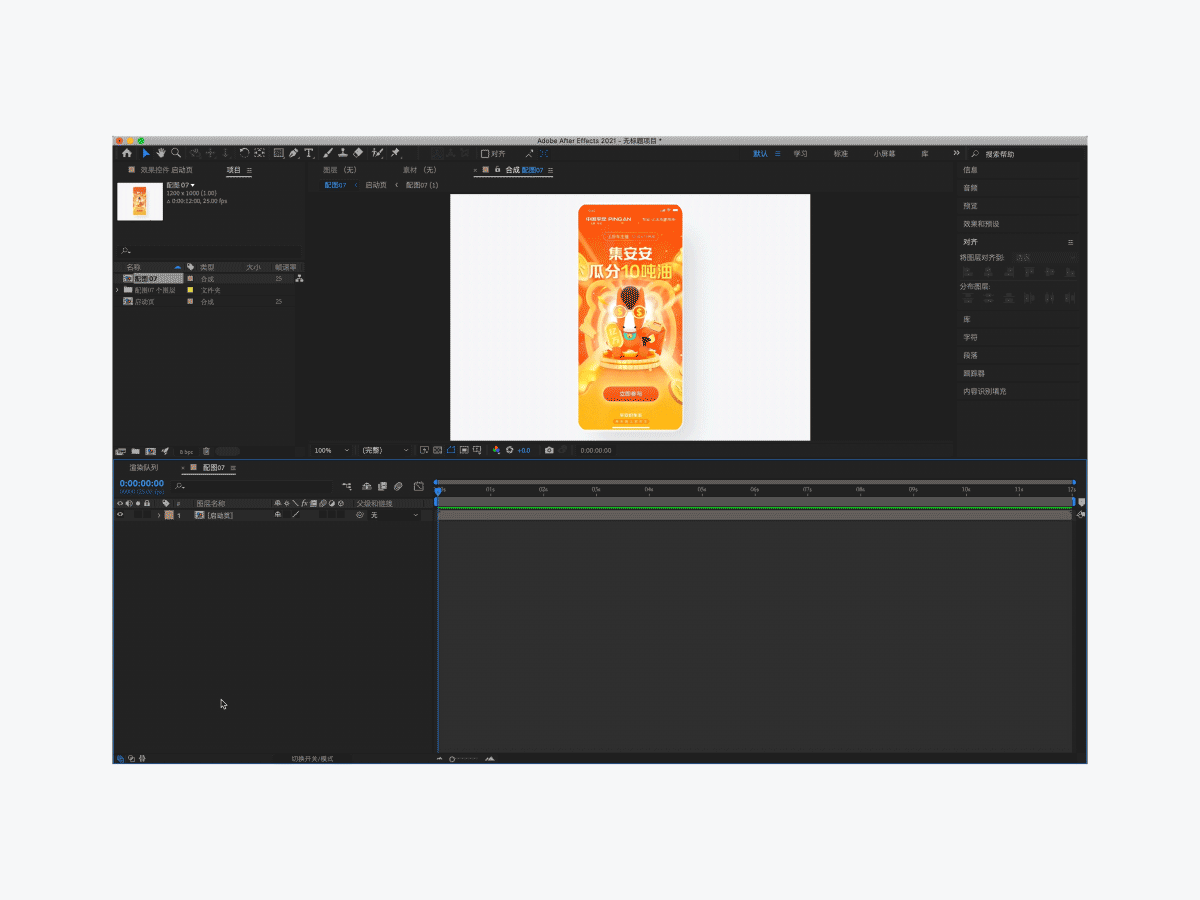Toggle transparency grid in composition viewer

pyautogui.click(x=438, y=450)
